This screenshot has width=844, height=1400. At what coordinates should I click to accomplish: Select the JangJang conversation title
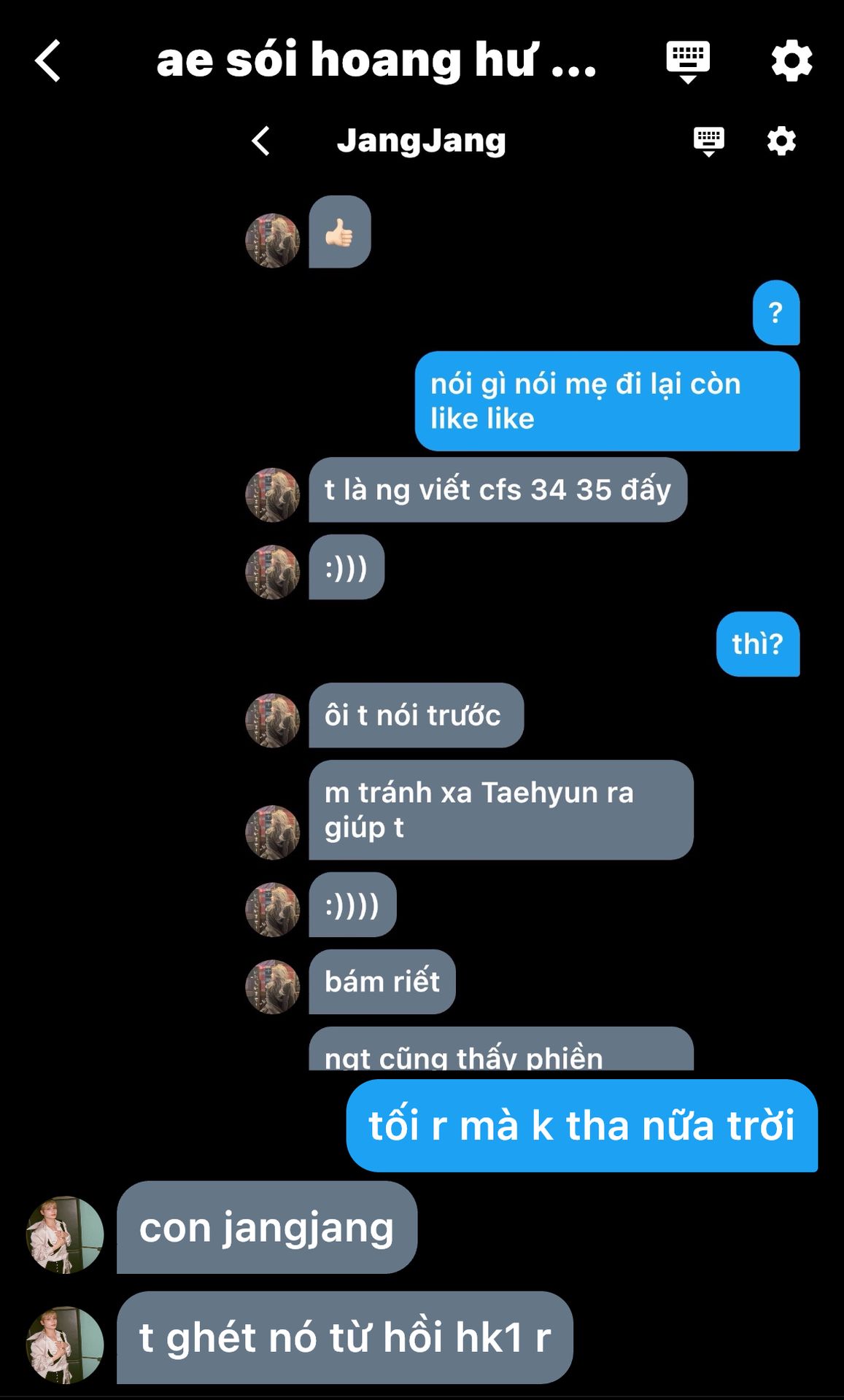(x=421, y=141)
